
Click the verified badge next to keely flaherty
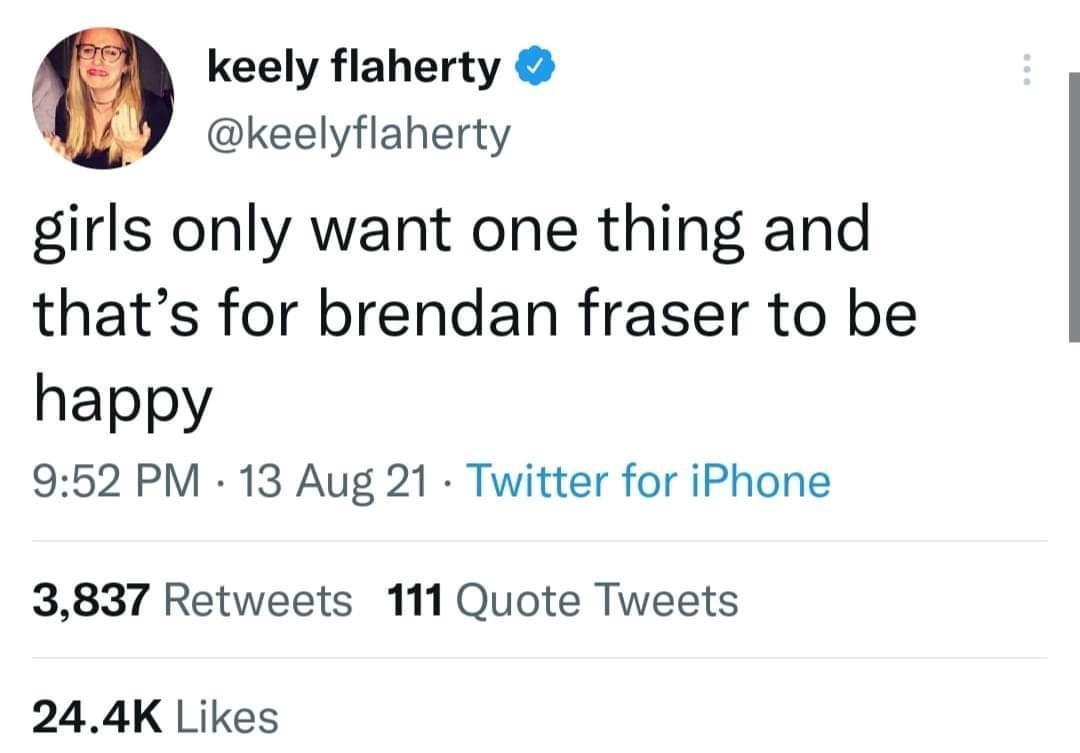[x=532, y=65]
